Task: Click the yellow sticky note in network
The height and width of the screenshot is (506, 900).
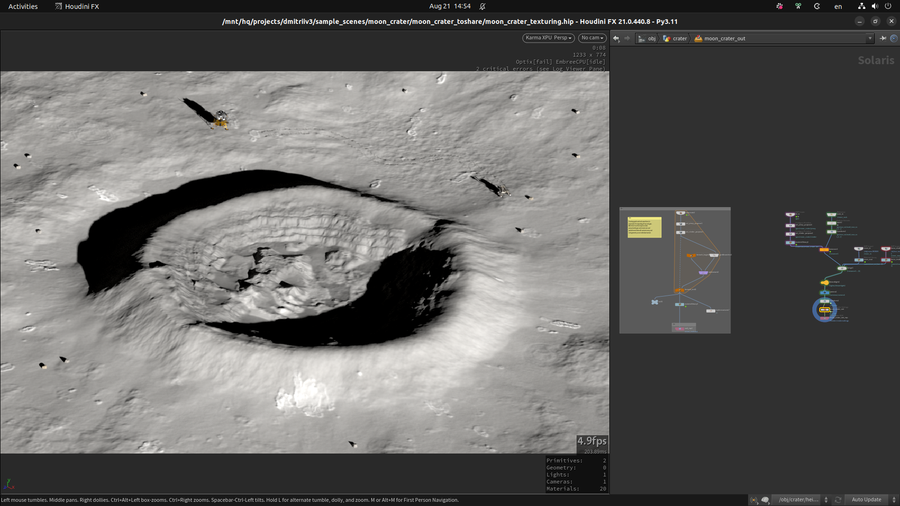Action: (644, 227)
